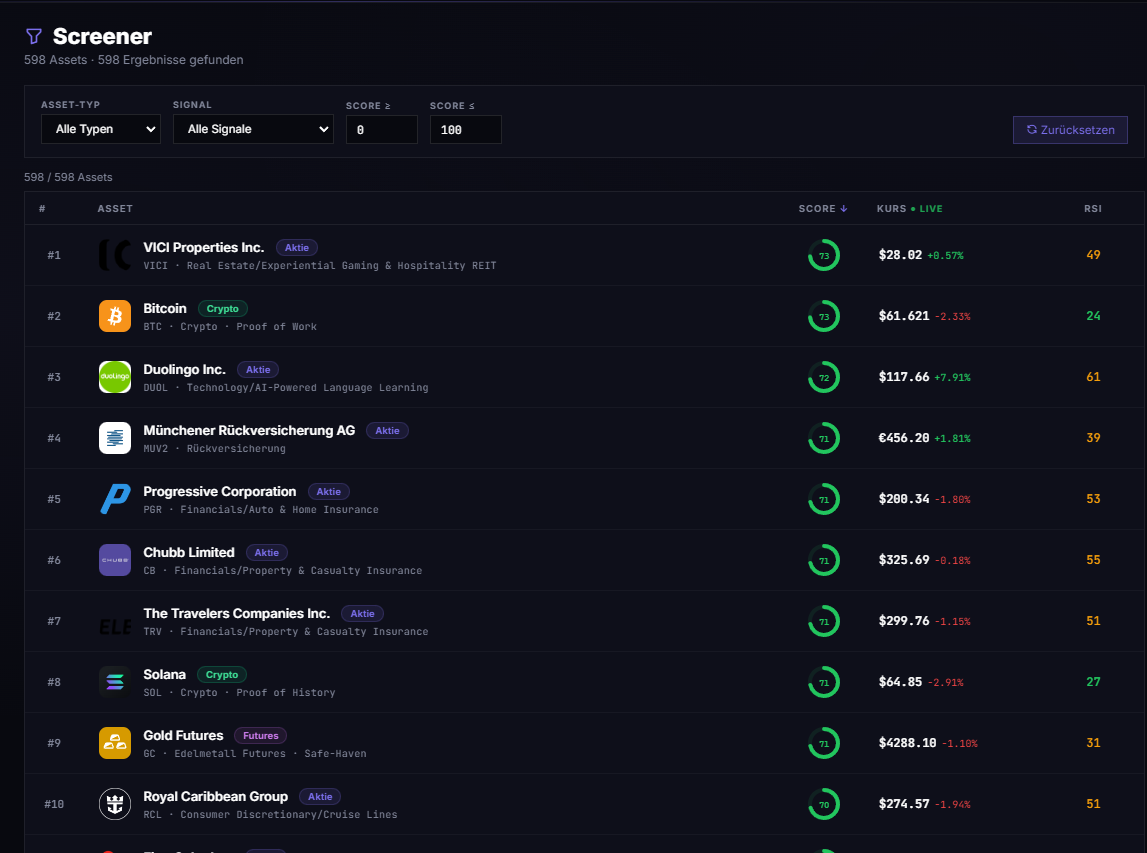The width and height of the screenshot is (1147, 853).
Task: Open the Gold Futures asset name
Action: pyautogui.click(x=183, y=735)
